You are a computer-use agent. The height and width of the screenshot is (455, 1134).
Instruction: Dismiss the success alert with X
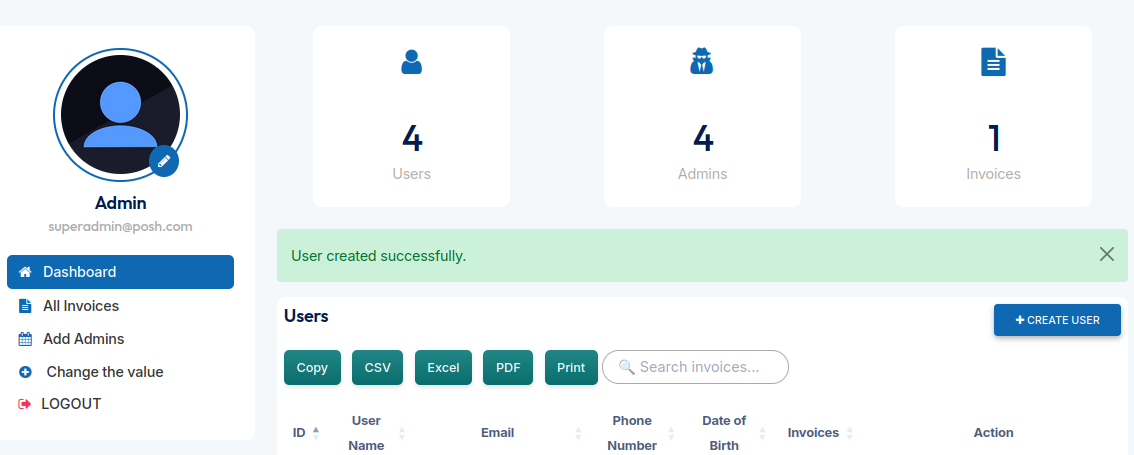pyautogui.click(x=1106, y=254)
